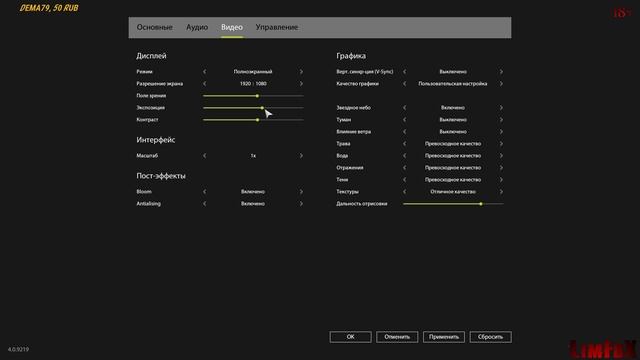Image resolution: width=640 pixels, height=360 pixels.
Task: Increase Масштаб with the right arrow
Action: [x=301, y=156]
